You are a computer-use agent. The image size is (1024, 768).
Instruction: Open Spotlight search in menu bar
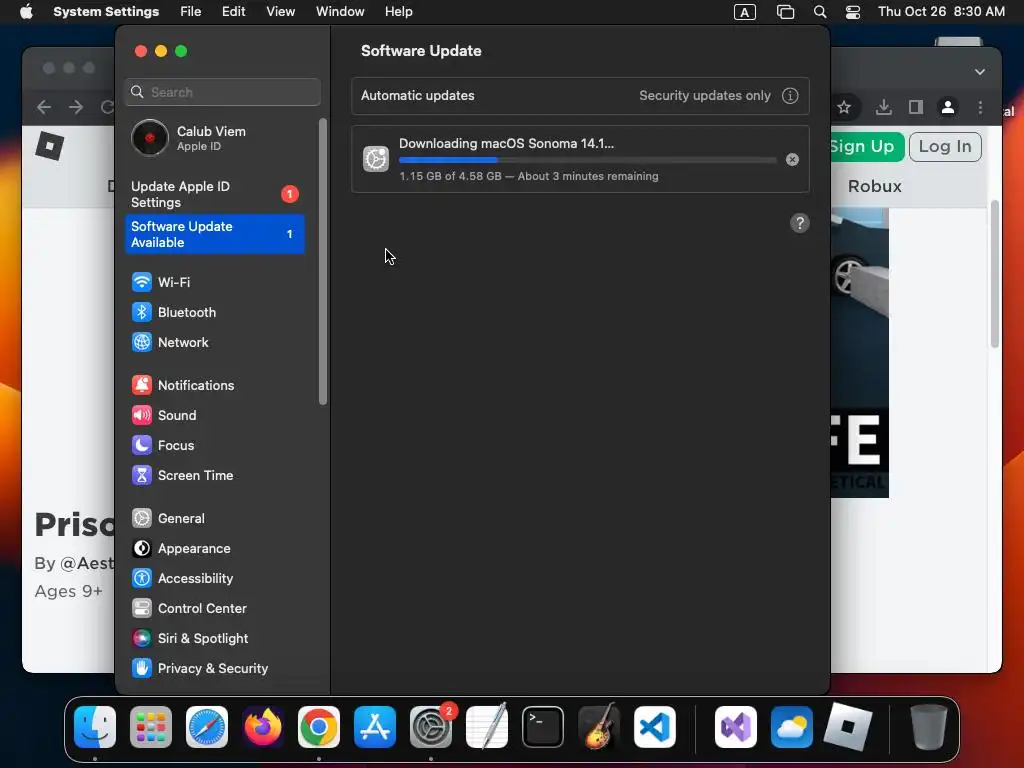820,12
